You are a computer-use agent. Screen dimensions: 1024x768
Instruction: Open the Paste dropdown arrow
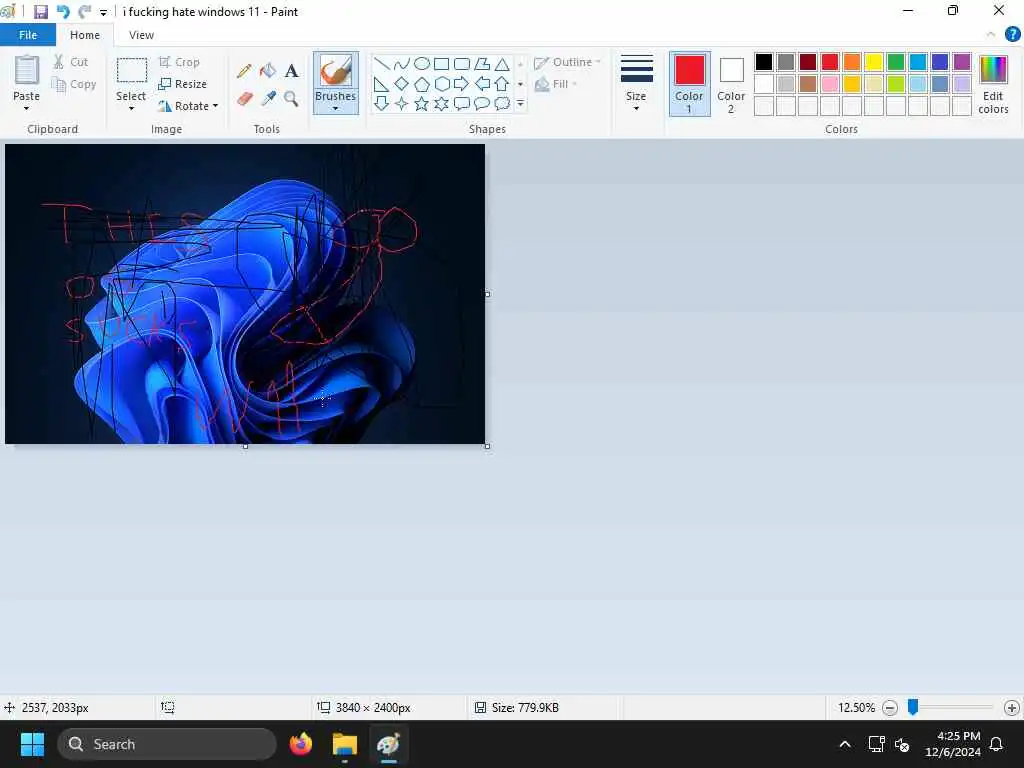pyautogui.click(x=27, y=108)
